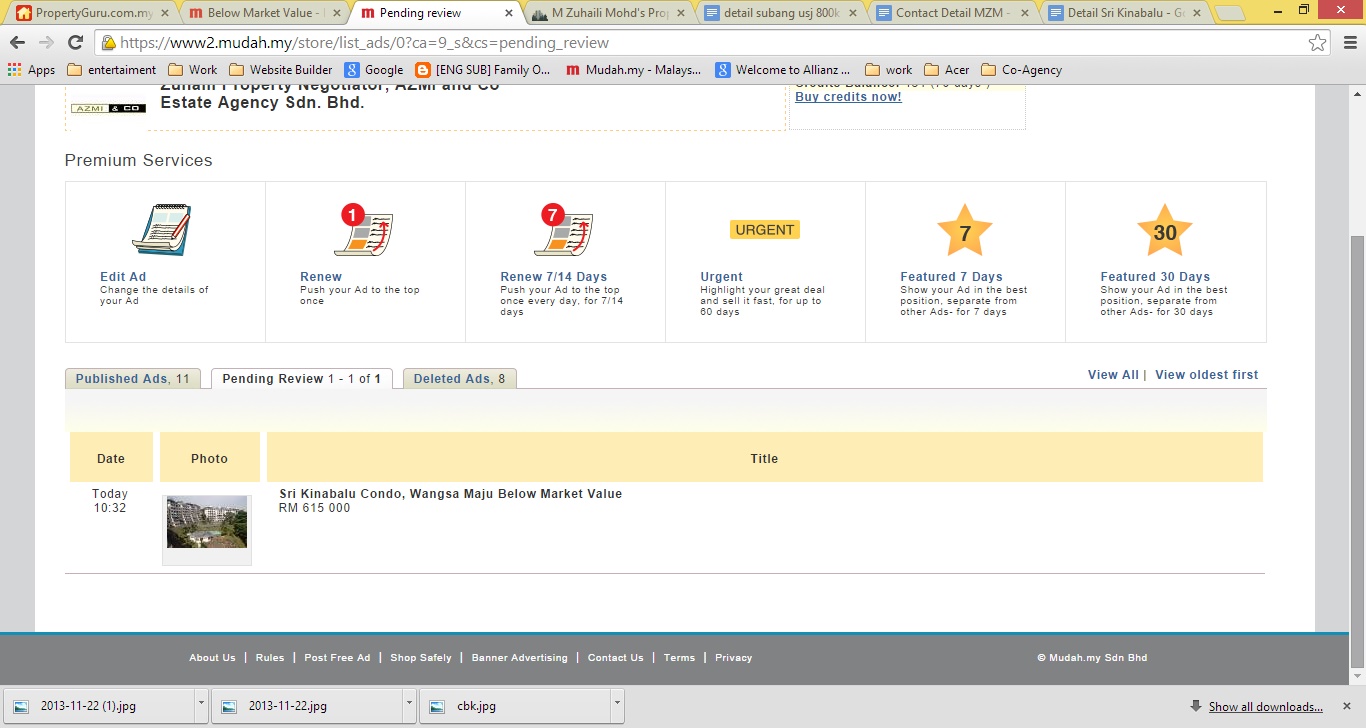Open Banner Advertising footer link
This screenshot has height=728, width=1366.
(520, 658)
